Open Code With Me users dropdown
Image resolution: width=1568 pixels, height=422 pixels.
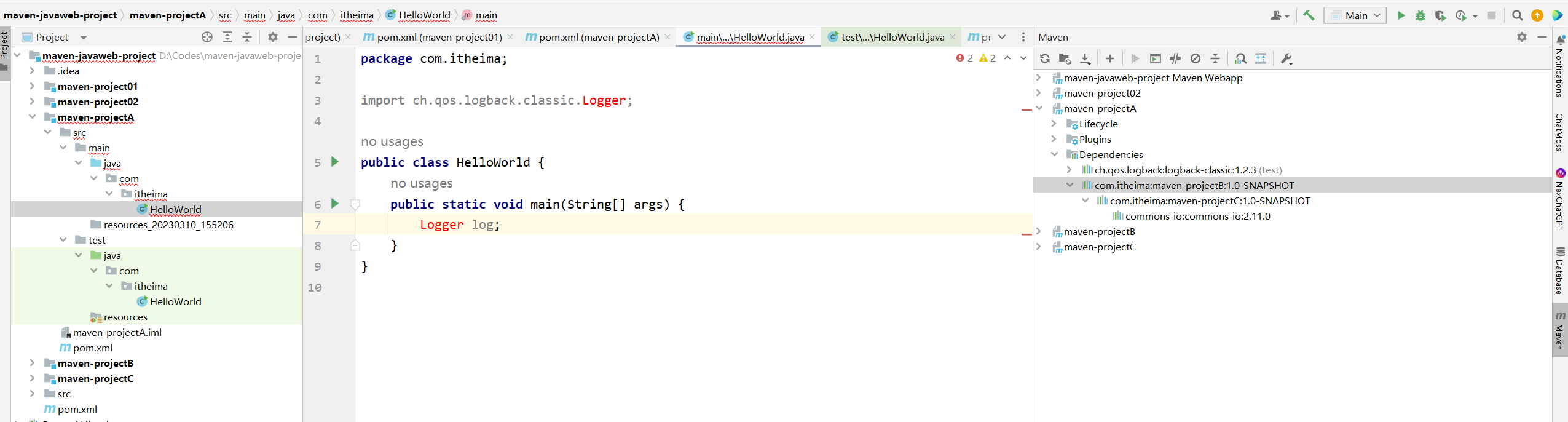pos(1280,15)
